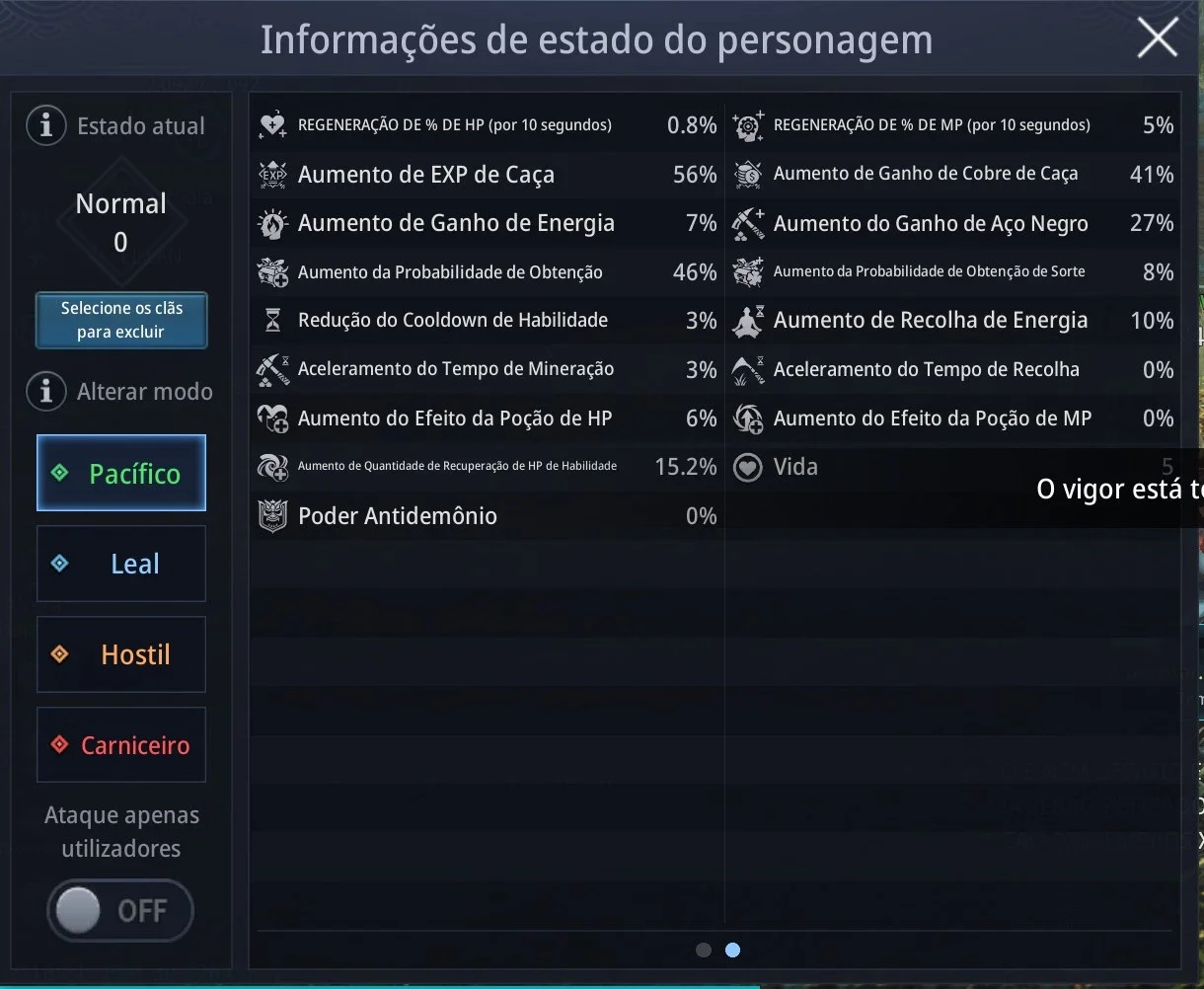This screenshot has height=989, width=1204.
Task: Click the 15.2% HP recovery value
Action: click(x=686, y=467)
